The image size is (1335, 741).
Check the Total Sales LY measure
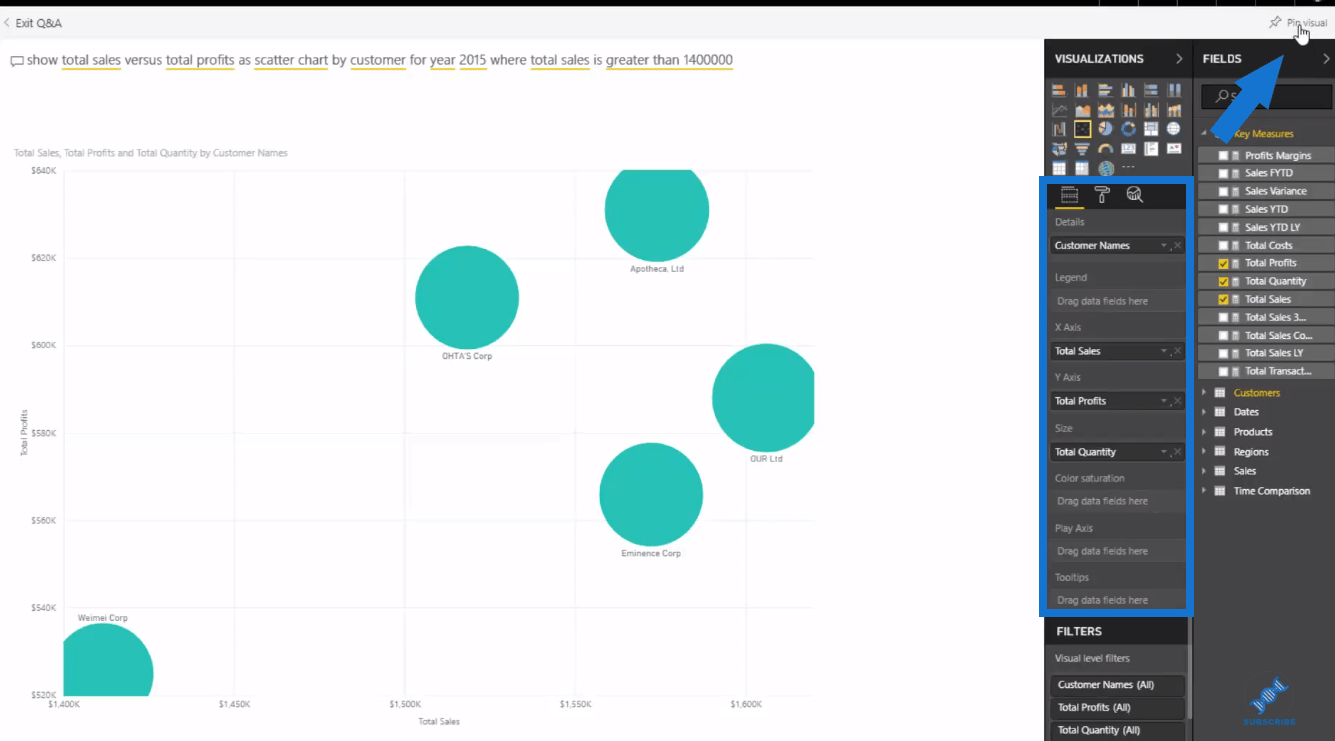click(1224, 354)
